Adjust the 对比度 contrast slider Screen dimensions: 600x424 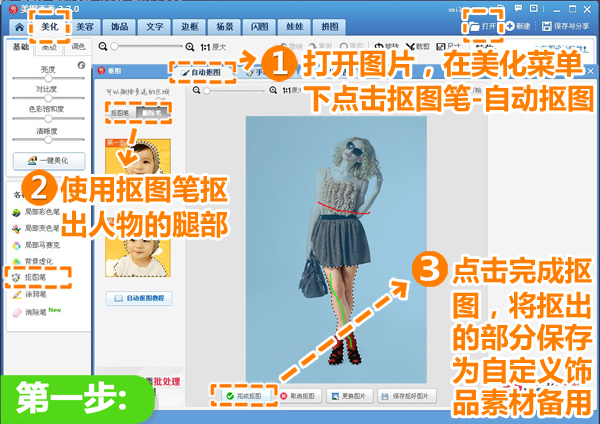48,98
